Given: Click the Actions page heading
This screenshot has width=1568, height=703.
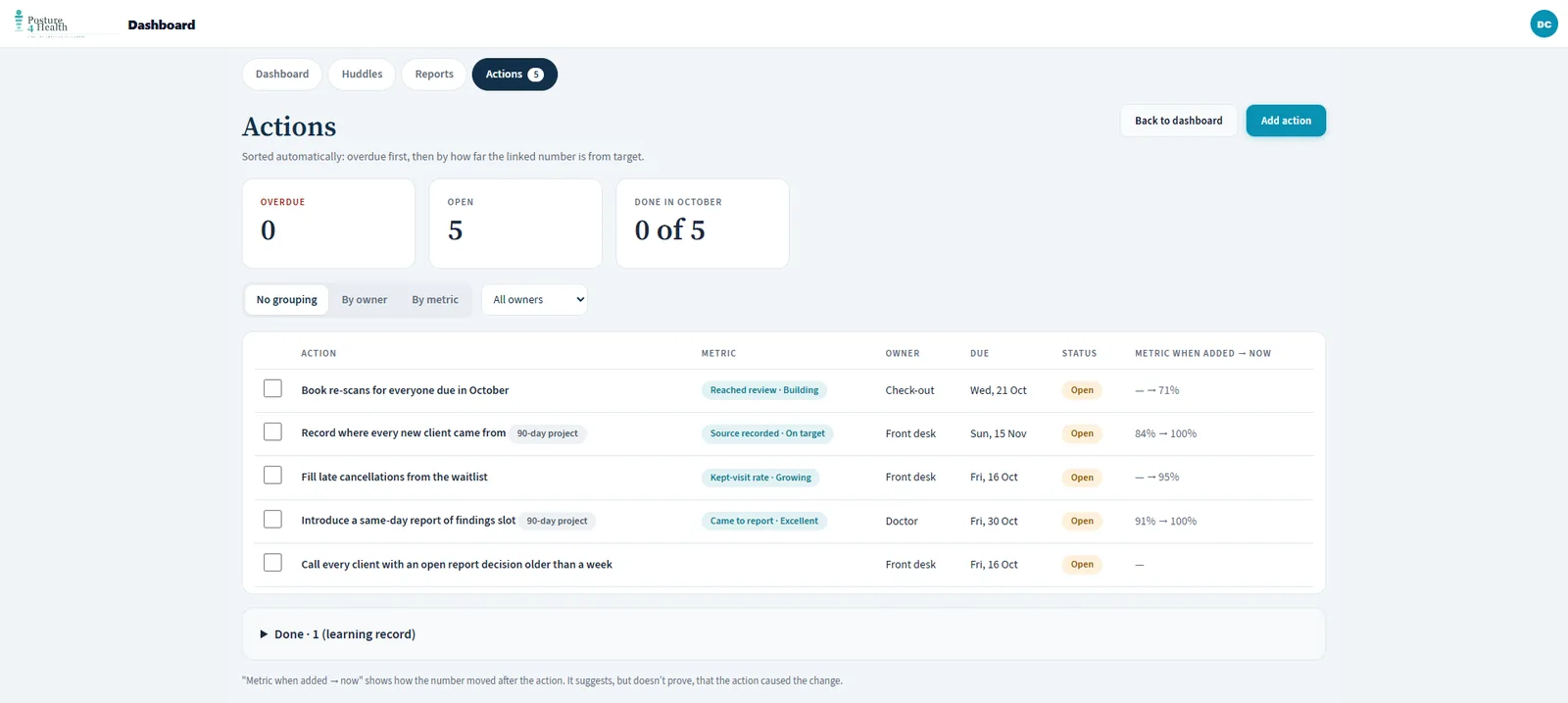Looking at the screenshot, I should coord(289,126).
